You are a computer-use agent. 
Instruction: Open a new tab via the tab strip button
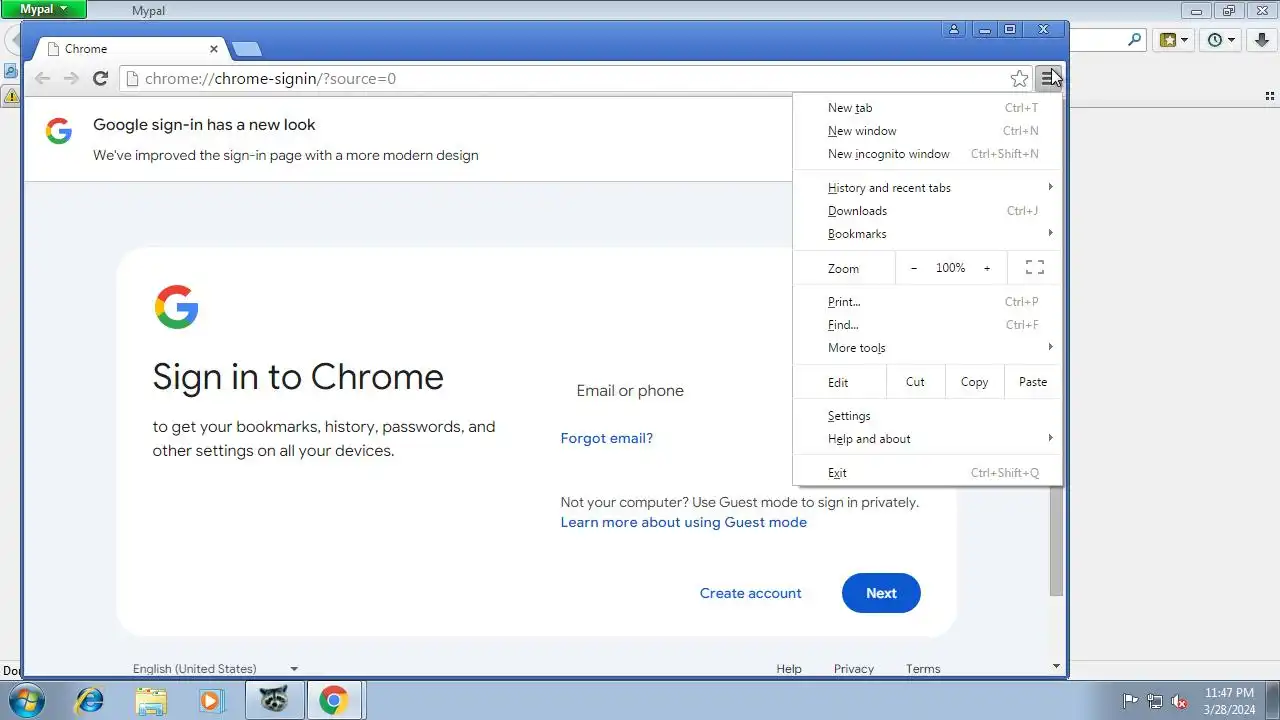tap(246, 49)
